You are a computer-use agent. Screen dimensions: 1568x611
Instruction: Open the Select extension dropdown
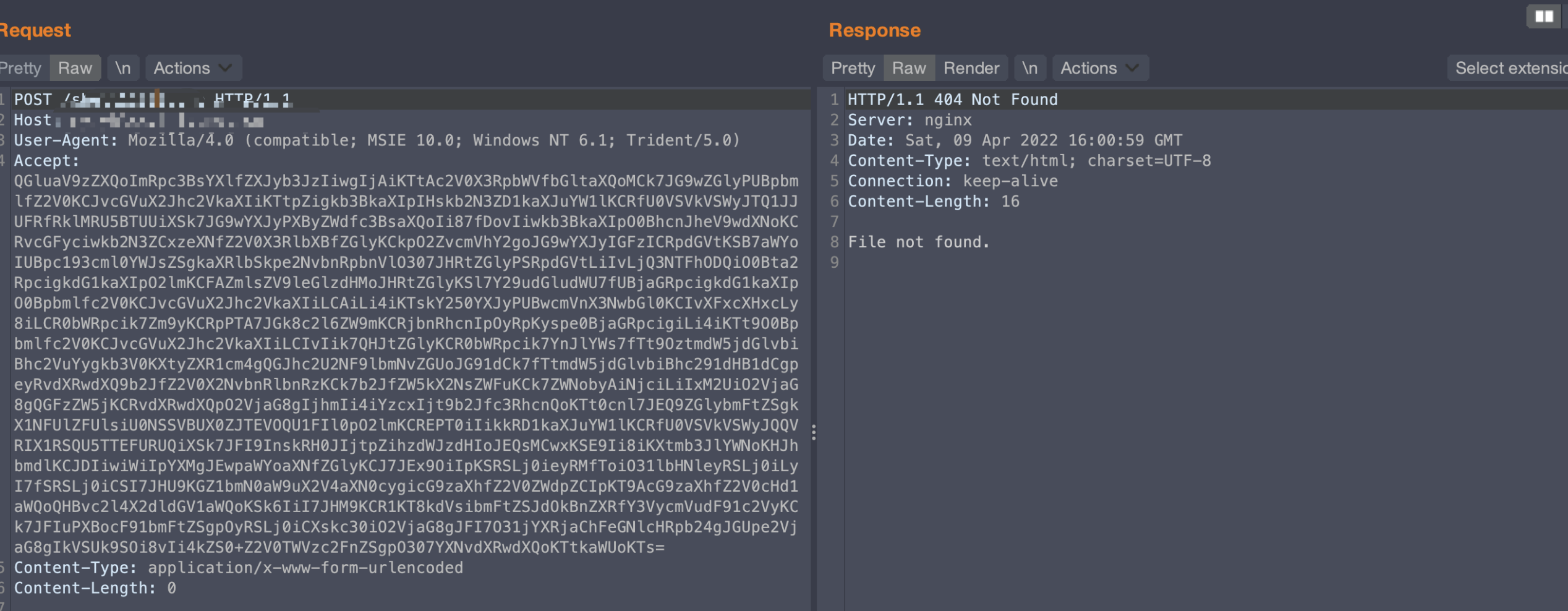click(1509, 68)
